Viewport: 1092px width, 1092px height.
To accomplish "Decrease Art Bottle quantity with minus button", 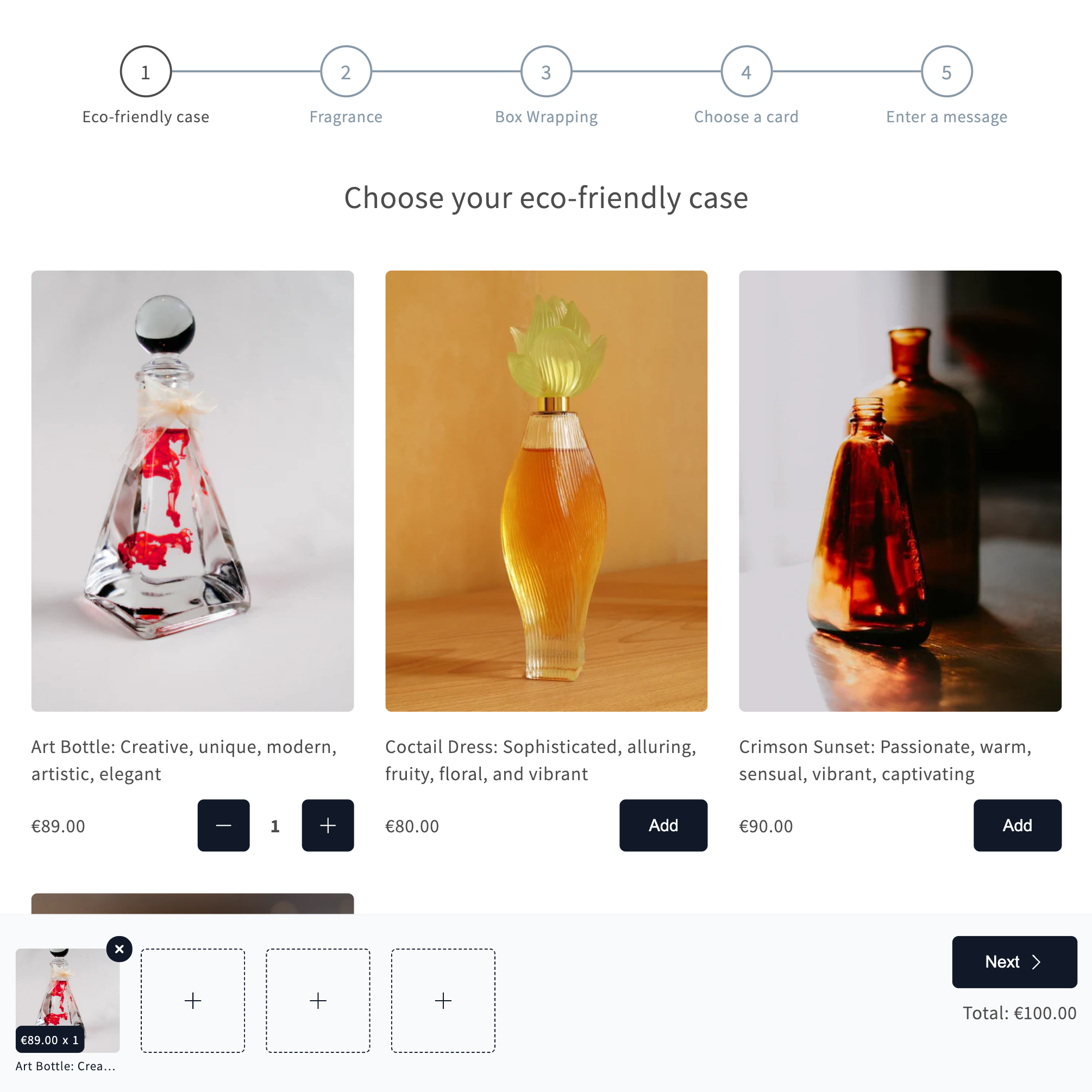I will (223, 825).
